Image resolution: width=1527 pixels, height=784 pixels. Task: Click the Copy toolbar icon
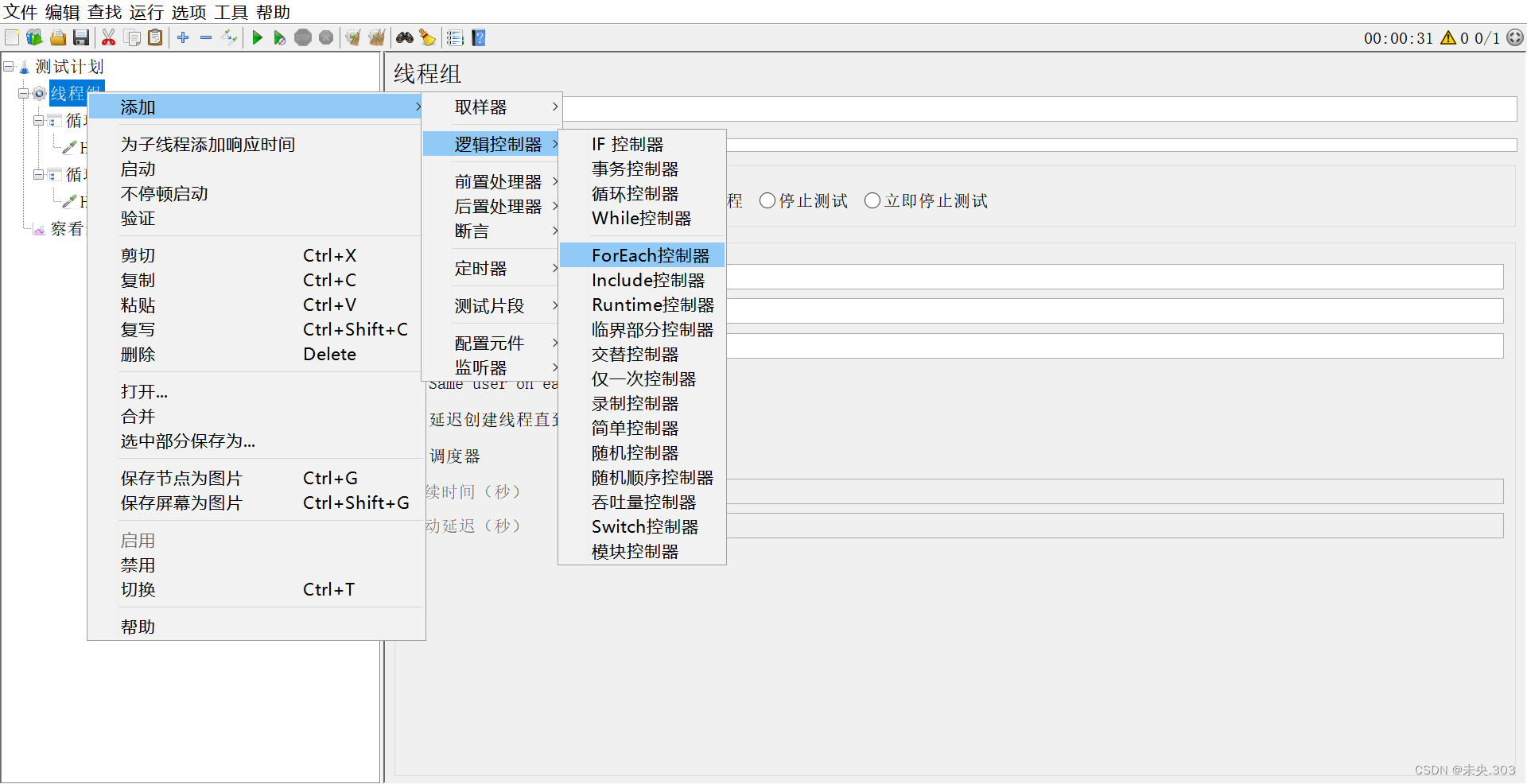tap(132, 37)
